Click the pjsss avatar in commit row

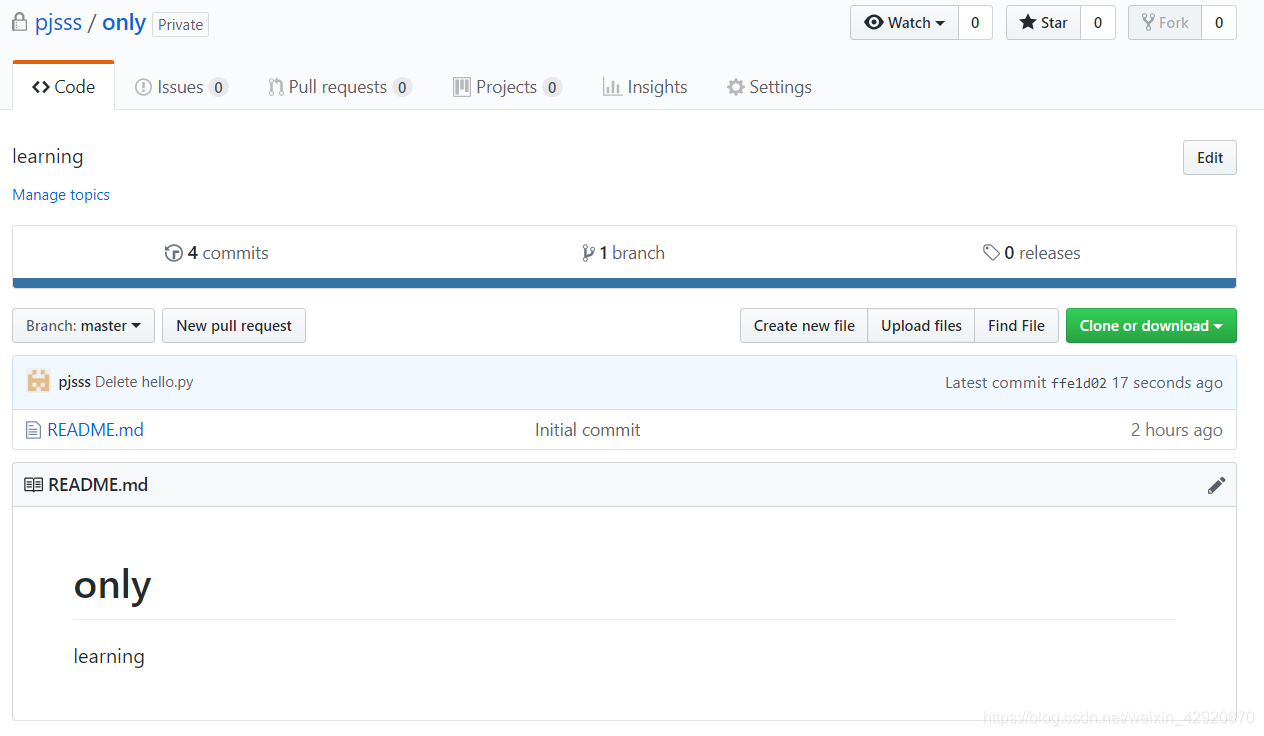pyautogui.click(x=39, y=381)
